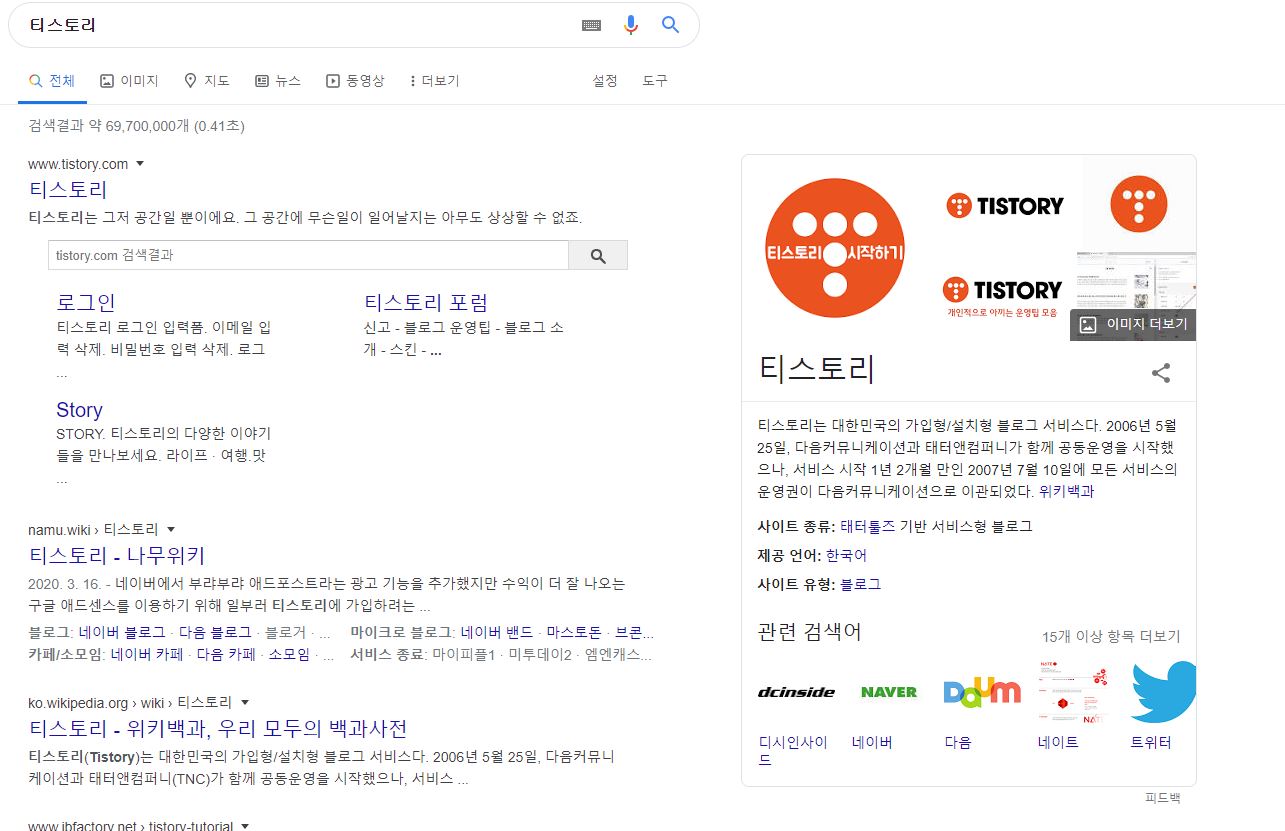Switch to the 이미지 tab
Screen dimensions: 1285x831
(x=129, y=81)
